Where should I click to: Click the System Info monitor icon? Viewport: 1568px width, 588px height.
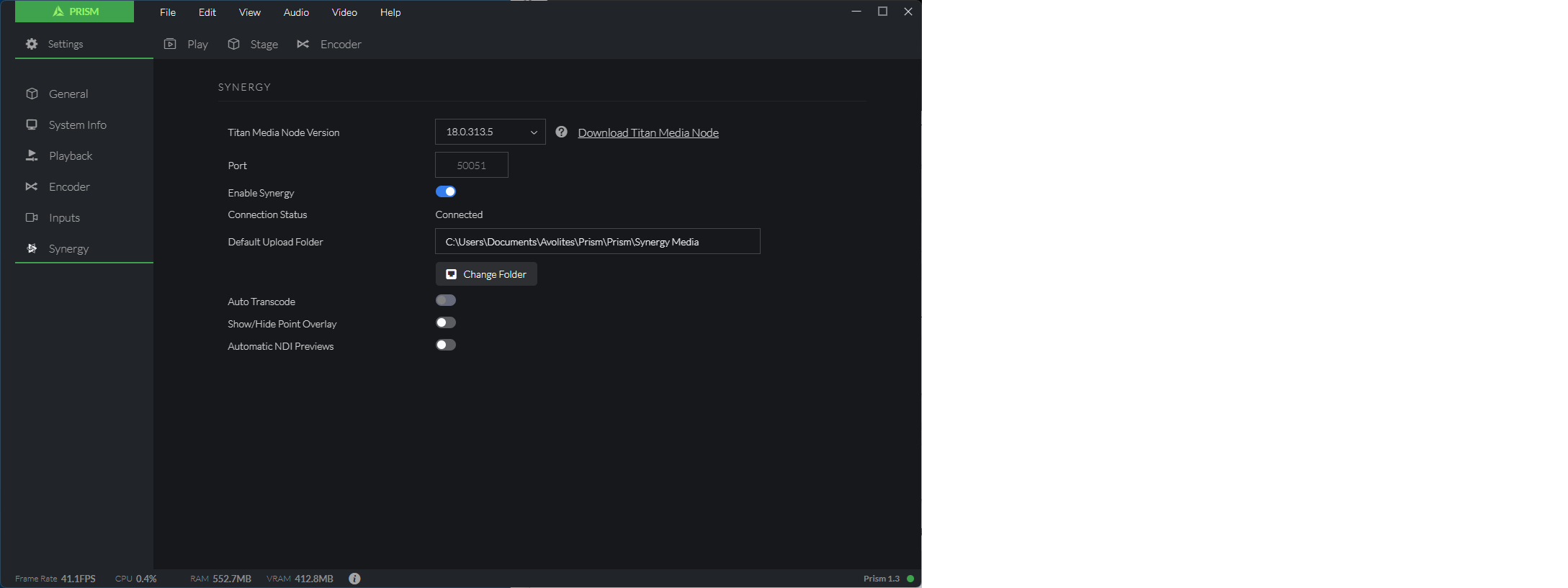pyautogui.click(x=32, y=125)
